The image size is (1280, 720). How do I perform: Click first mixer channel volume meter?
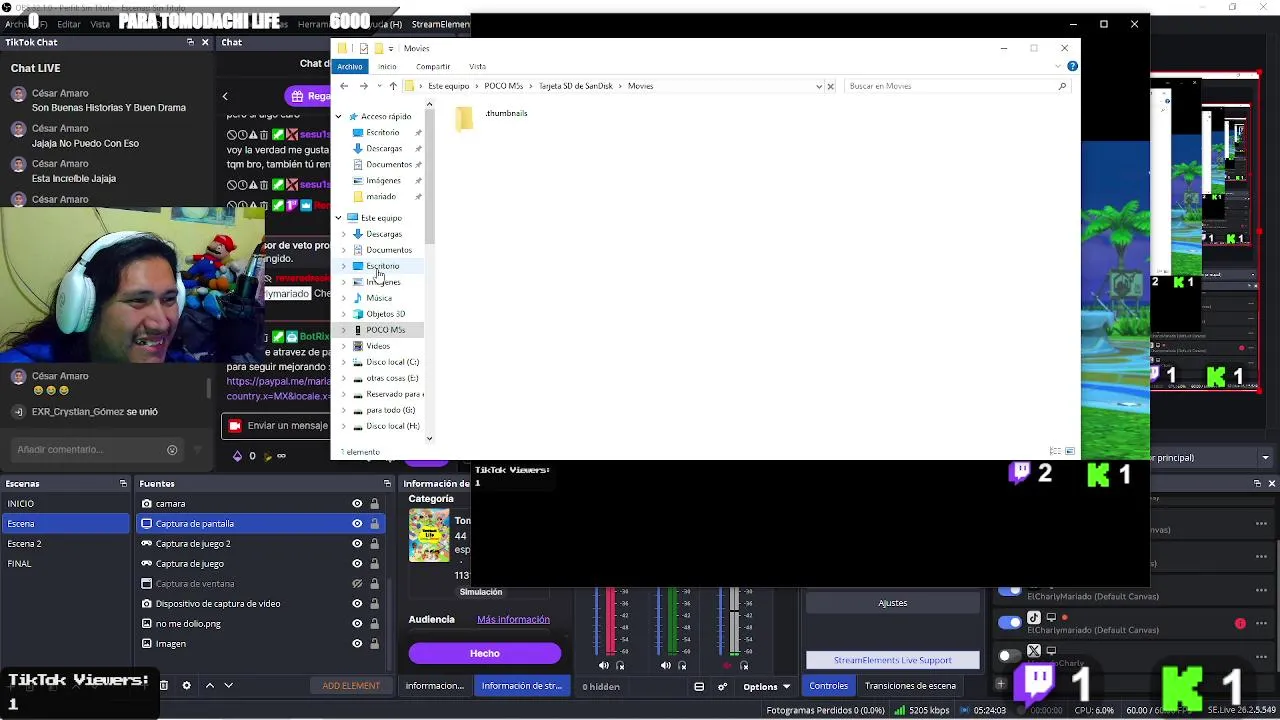pos(609,622)
